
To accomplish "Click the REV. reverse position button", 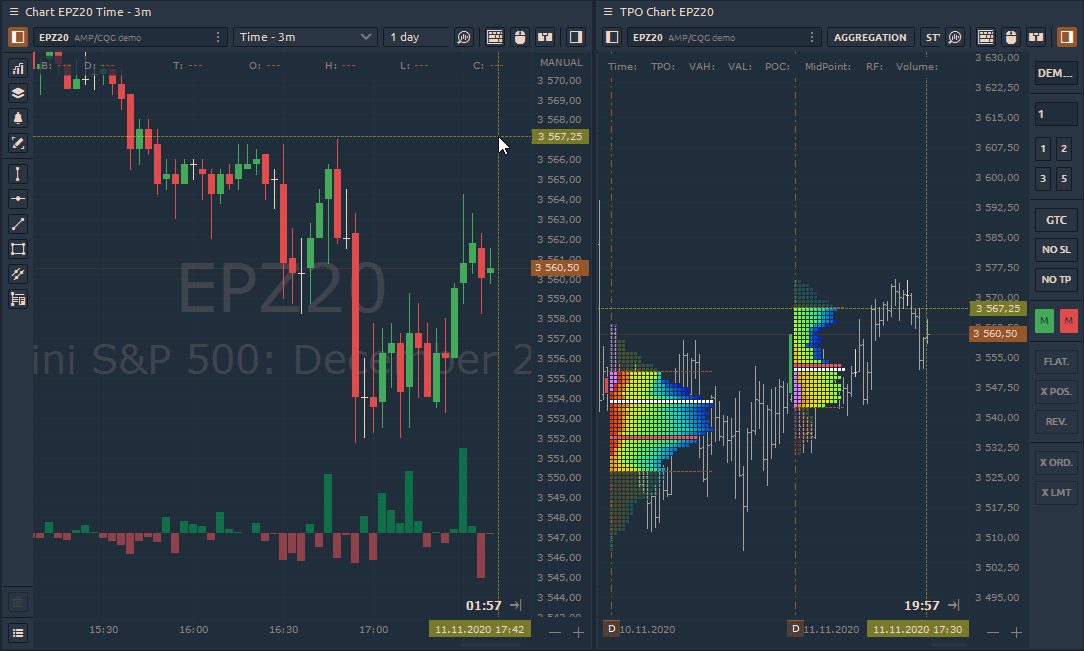I will 1056,421.
